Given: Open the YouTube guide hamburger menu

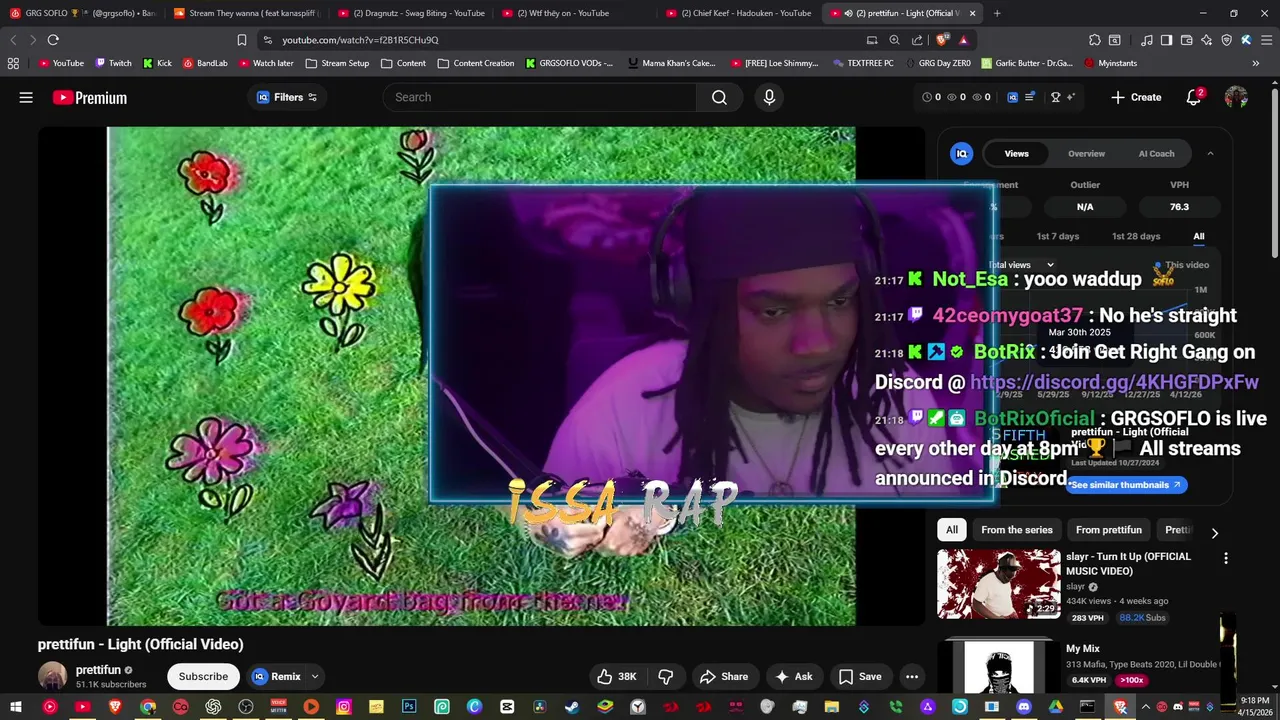Looking at the screenshot, I should coord(26,97).
